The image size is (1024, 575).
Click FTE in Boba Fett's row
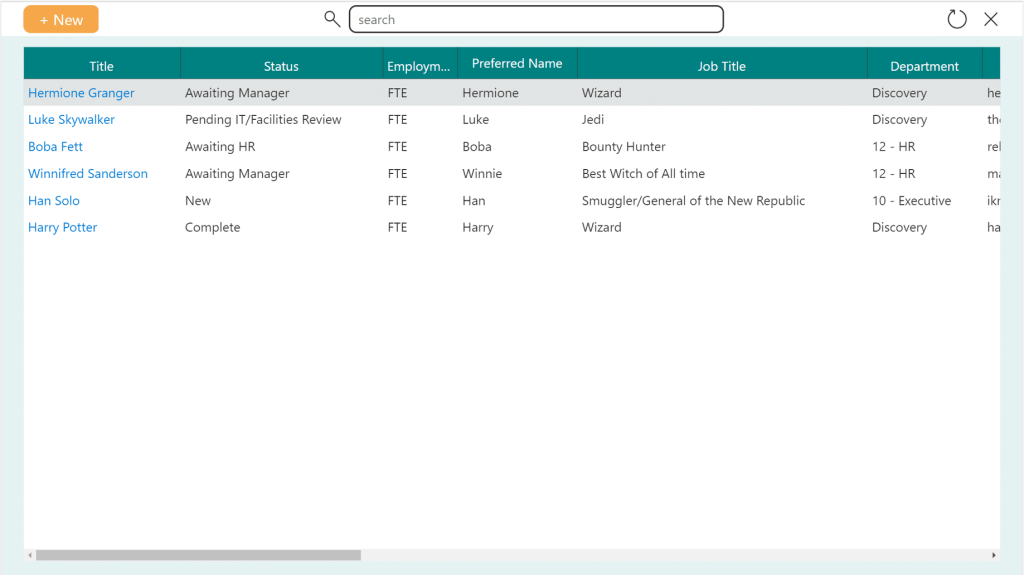[x=397, y=146]
